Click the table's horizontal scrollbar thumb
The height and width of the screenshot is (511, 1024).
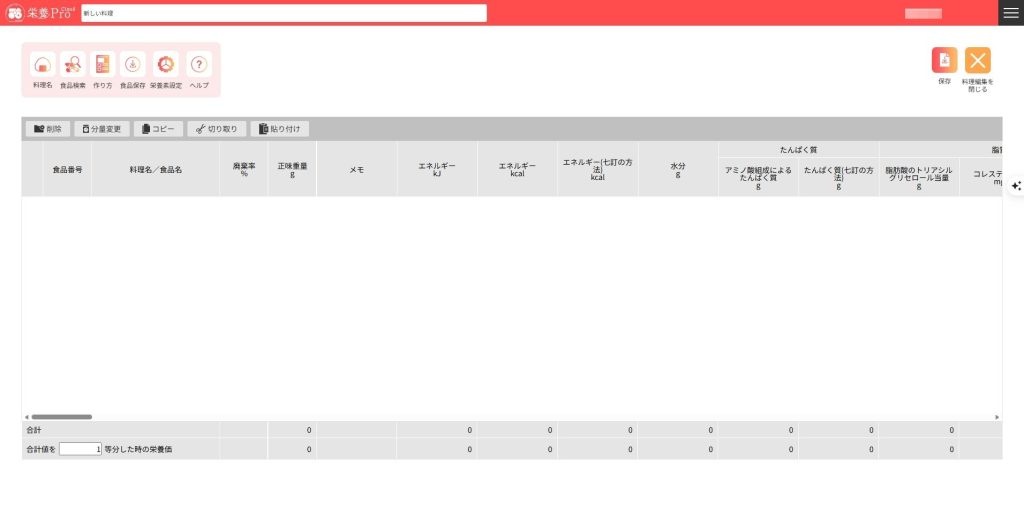click(x=61, y=417)
